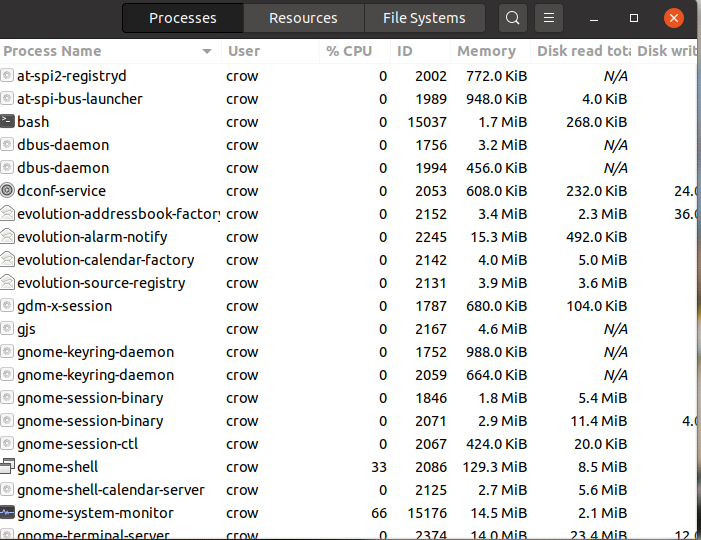Click the 772.0 KiB memory value
Image resolution: width=701 pixels, height=540 pixels.
497,76
